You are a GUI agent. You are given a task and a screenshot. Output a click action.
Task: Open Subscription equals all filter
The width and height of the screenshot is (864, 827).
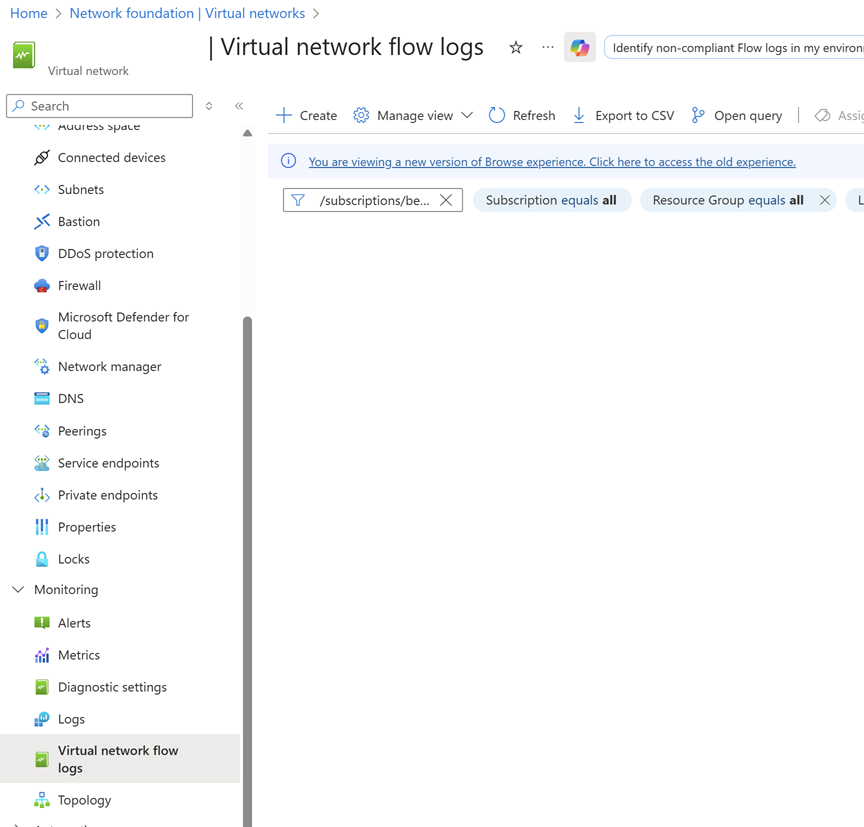pos(552,200)
